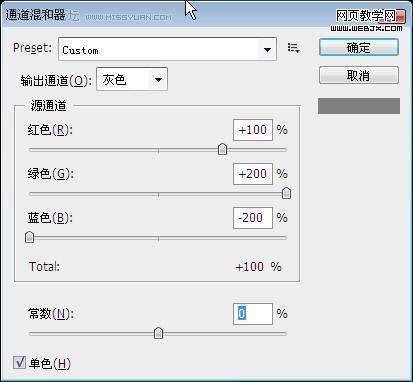Click the 蓝色(B) value field -200
Viewport: 413px width, 382px height.
click(253, 218)
